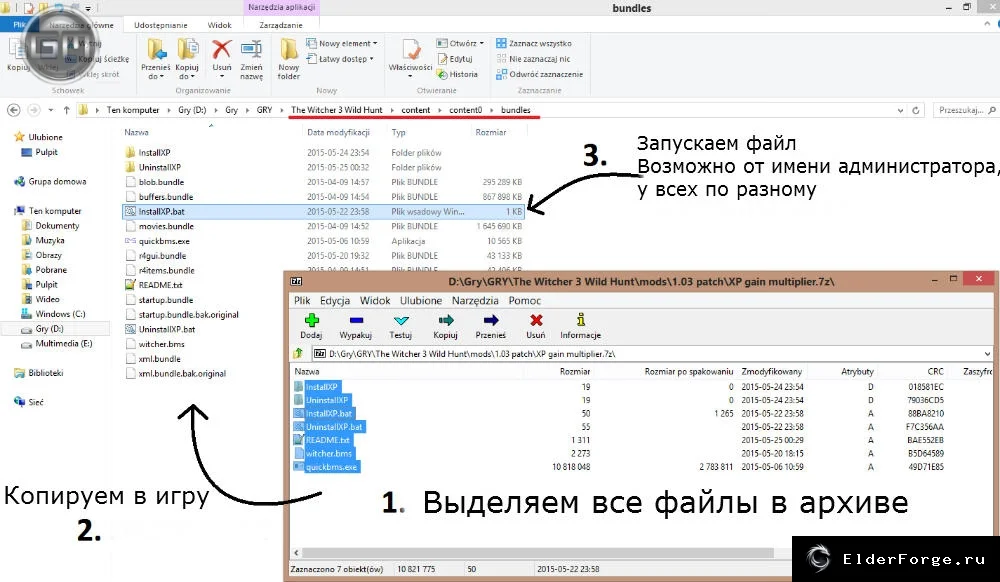
Task: Click the Przenieś do icon in Explorer ribbon
Action: tap(156, 49)
